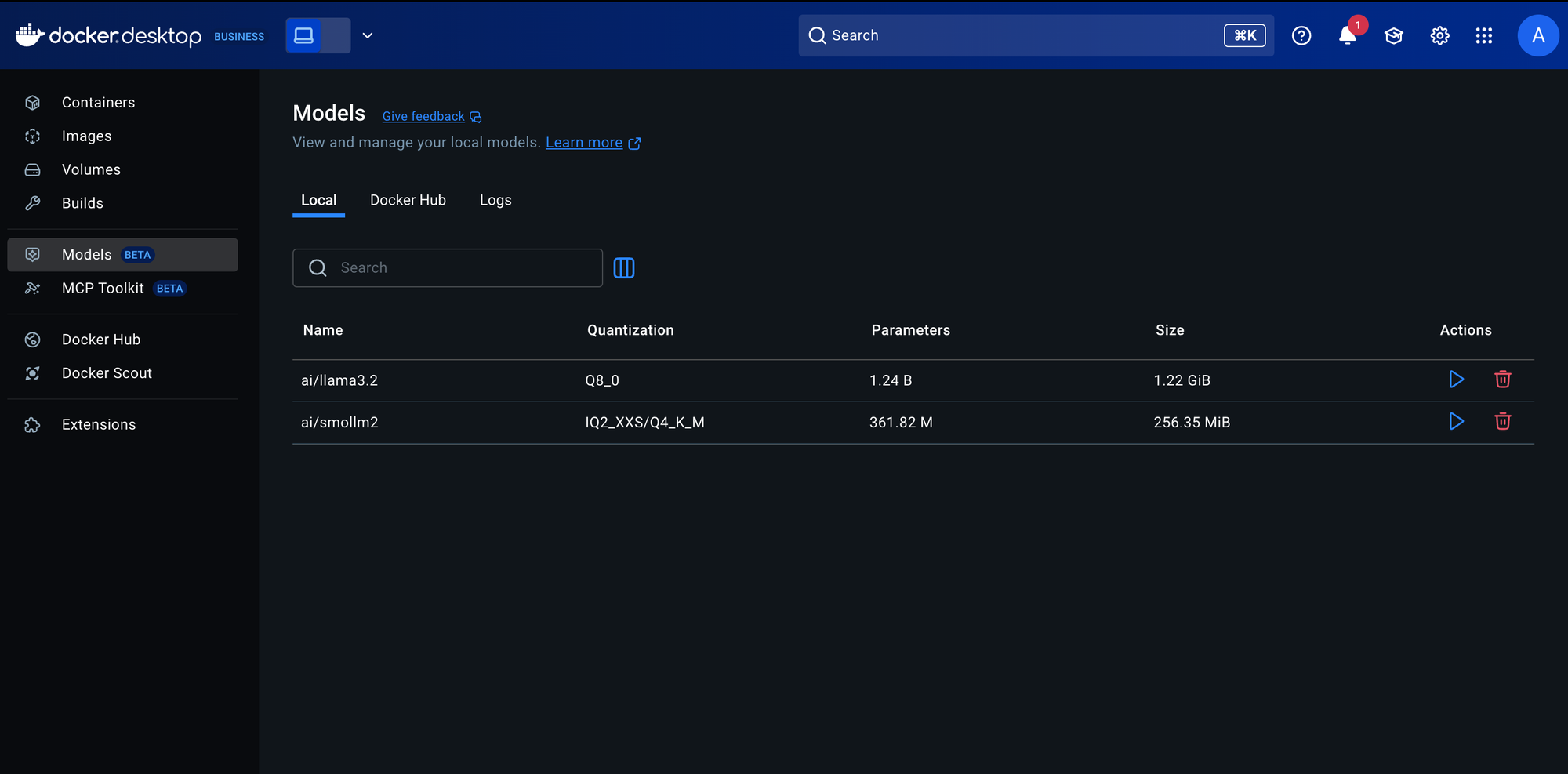Click the IQ2_XXS/Q4_K_M quantization value
Image resolution: width=1568 pixels, height=774 pixels.
644,423
